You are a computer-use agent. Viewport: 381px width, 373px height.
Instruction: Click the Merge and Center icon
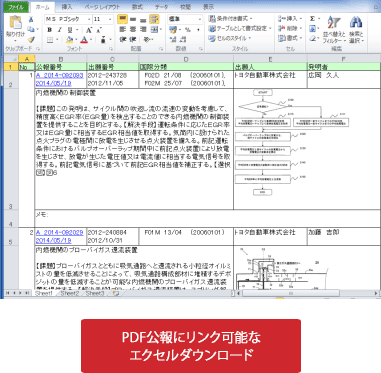click(x=154, y=30)
